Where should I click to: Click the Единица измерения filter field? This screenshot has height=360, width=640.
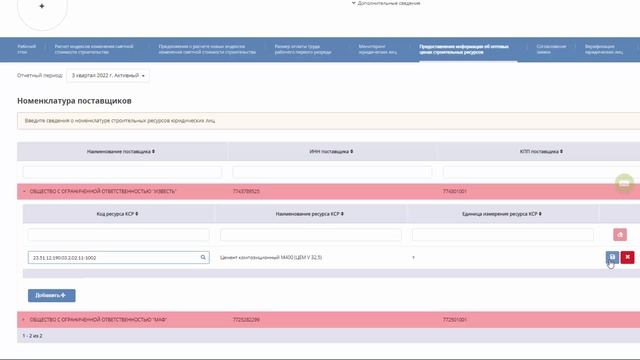(x=503, y=235)
